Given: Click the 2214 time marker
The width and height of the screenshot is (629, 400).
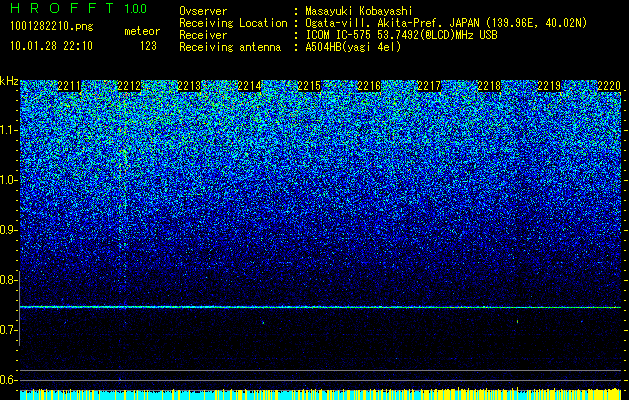Looking at the screenshot, I should point(249,86).
